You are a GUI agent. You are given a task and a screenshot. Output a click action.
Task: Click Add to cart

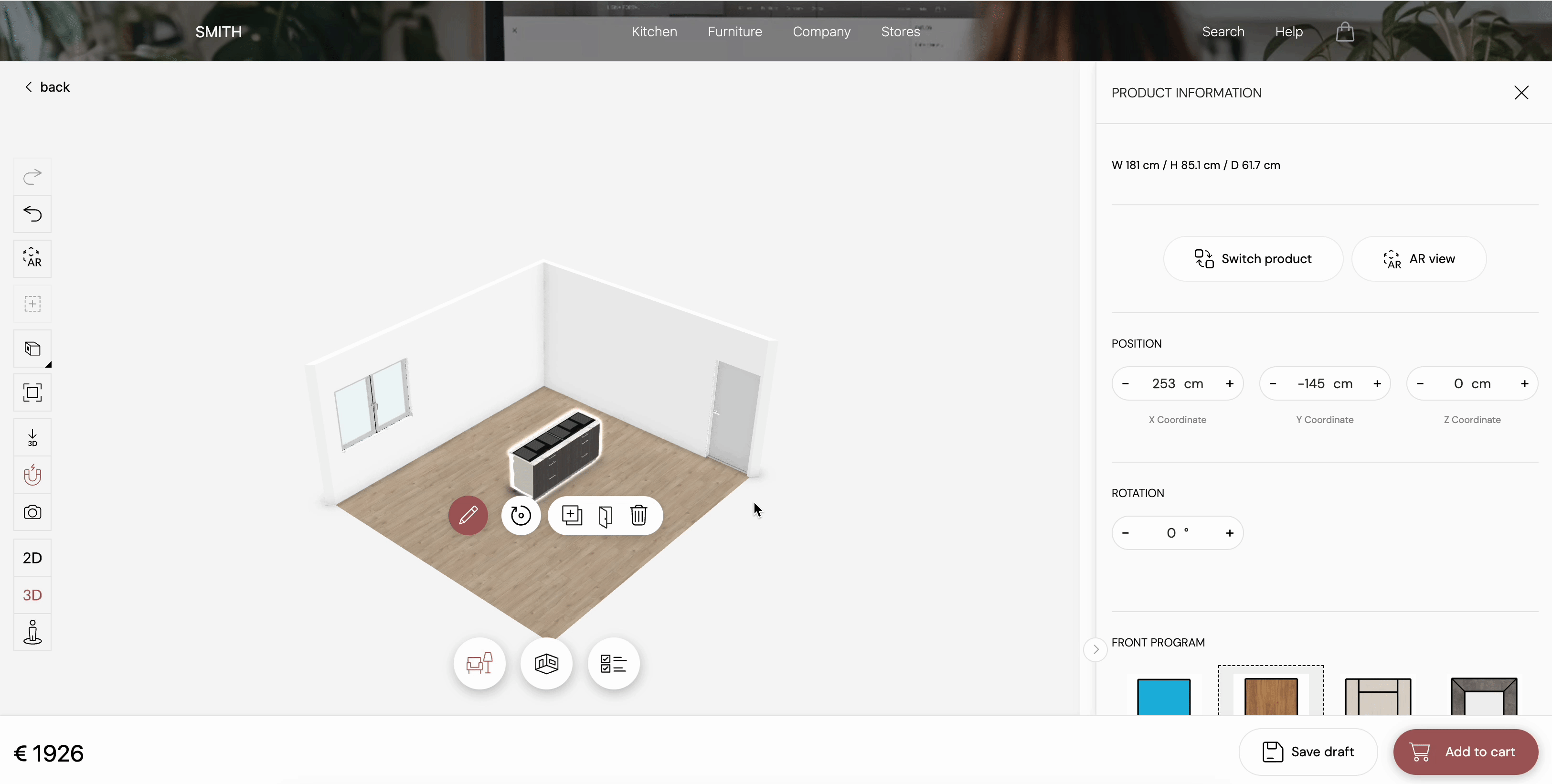point(1465,752)
